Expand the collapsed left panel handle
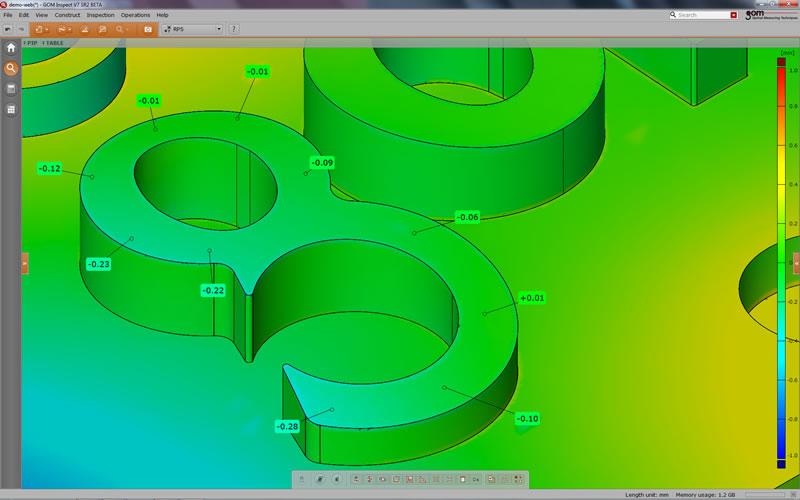Screen dimensions: 800x500 pos(25,262)
